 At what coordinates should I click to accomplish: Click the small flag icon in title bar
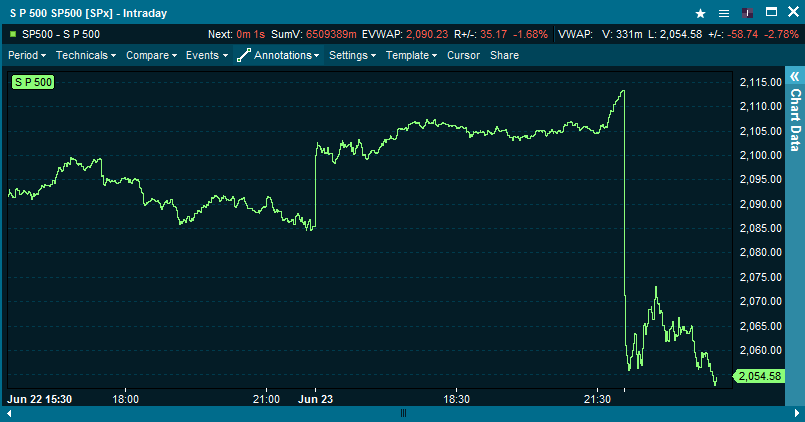(x=748, y=13)
